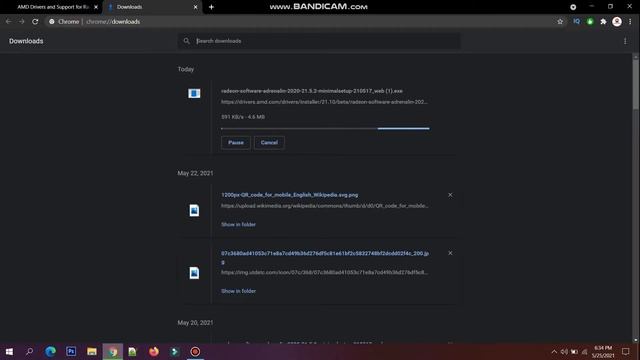The height and width of the screenshot is (360, 640).
Task: Click the radeon-software installer source URL
Action: point(324,102)
